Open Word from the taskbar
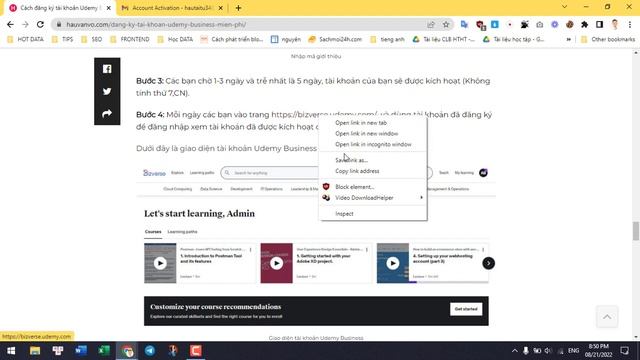Viewport: 640px width, 360px height. pos(81,351)
